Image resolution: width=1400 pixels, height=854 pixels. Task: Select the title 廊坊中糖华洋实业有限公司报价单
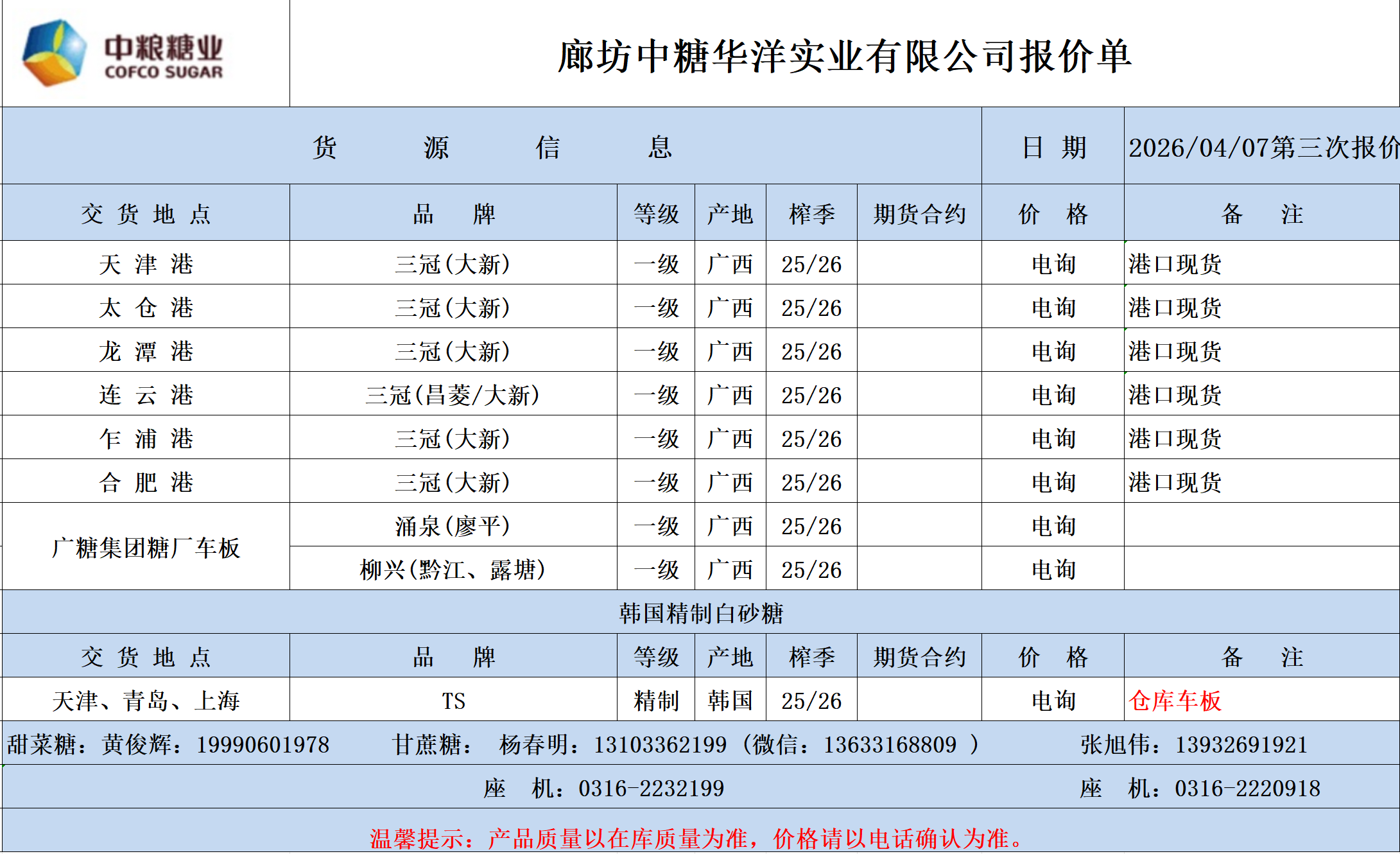[844, 57]
